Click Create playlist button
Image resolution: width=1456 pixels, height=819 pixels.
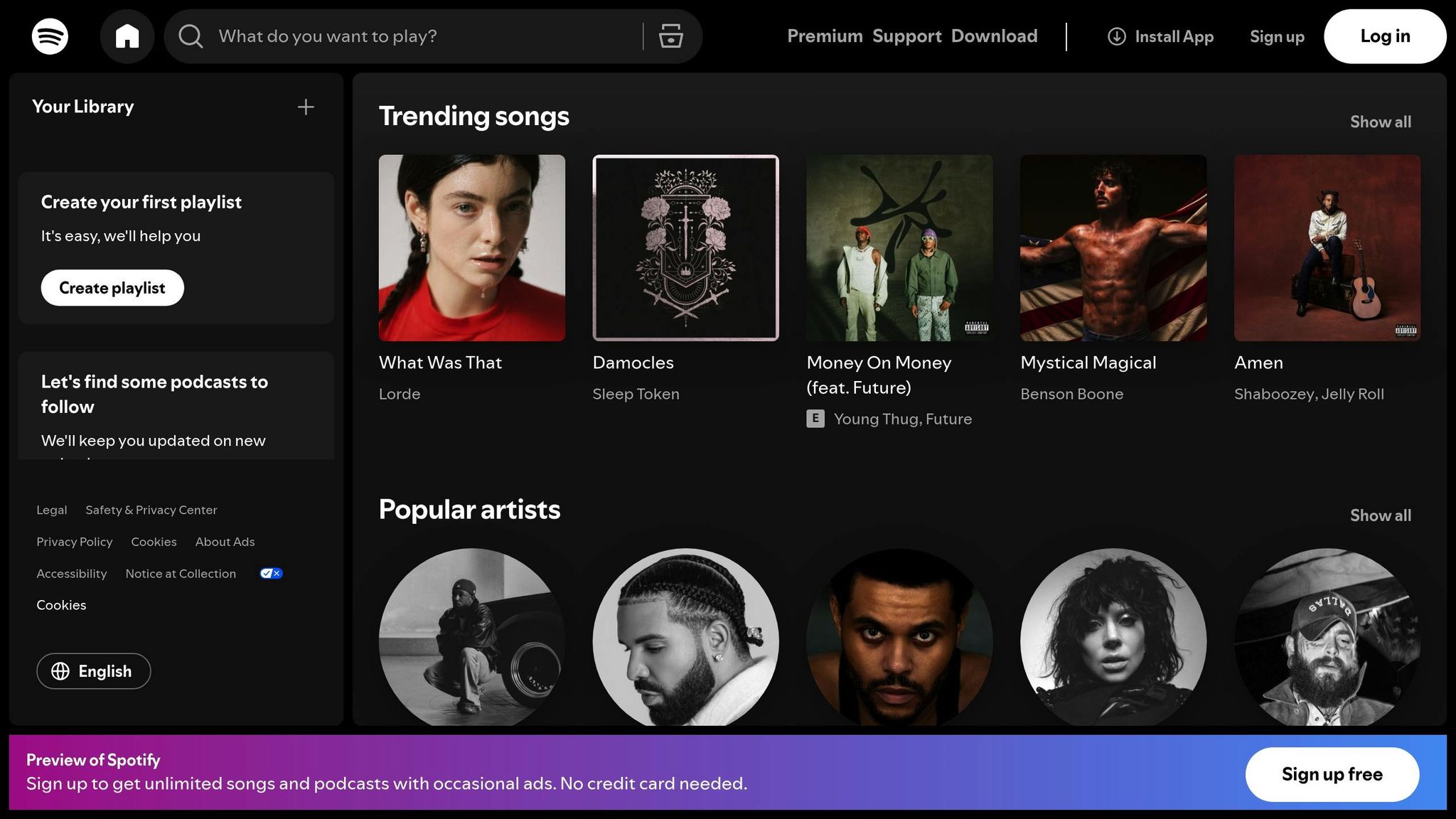click(112, 288)
